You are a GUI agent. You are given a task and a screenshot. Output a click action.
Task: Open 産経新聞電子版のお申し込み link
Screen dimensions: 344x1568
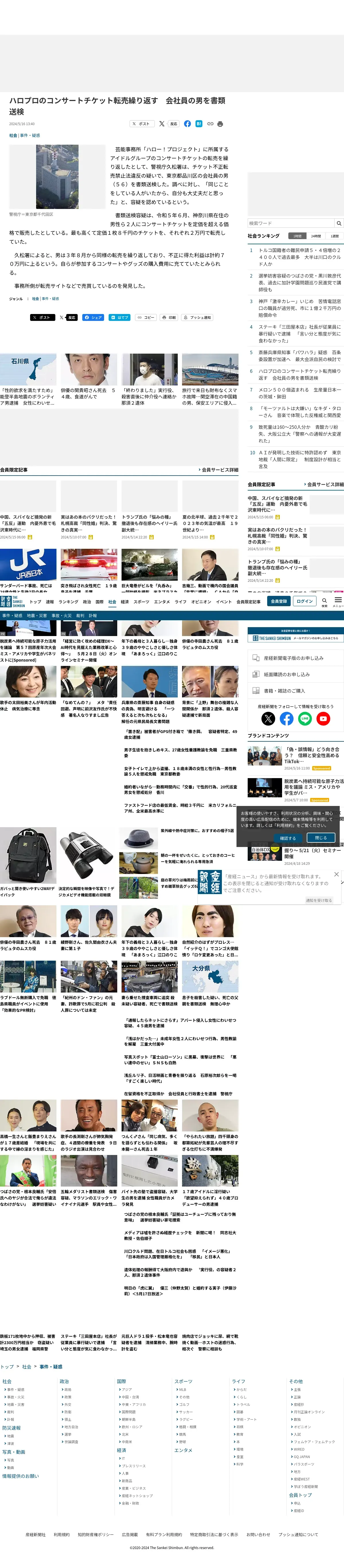point(296,658)
